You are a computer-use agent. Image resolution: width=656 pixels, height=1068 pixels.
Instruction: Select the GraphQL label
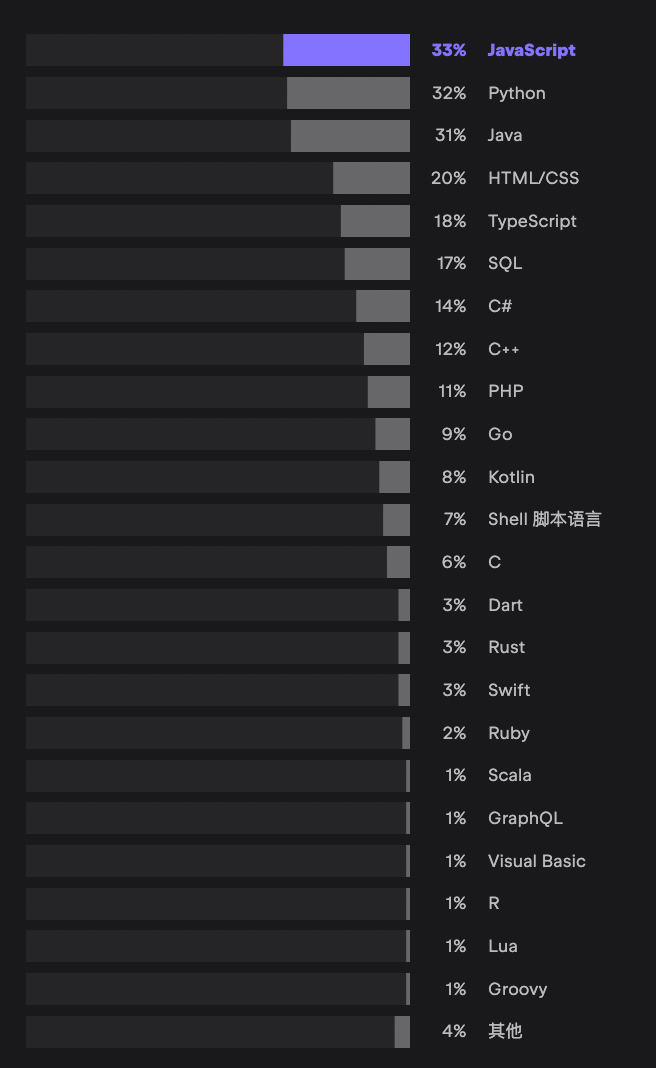point(525,818)
